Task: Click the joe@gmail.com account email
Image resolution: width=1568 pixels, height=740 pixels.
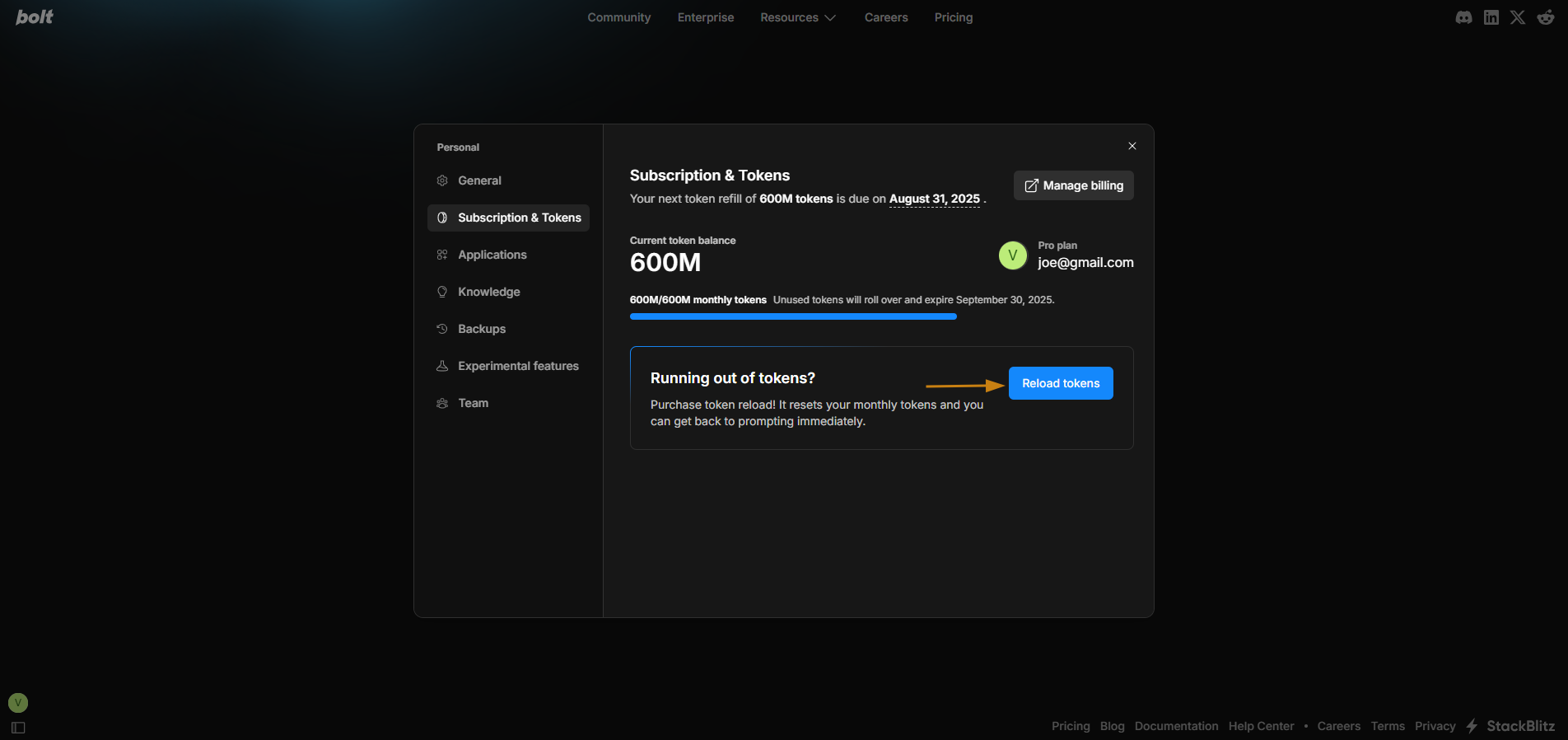Action: pyautogui.click(x=1085, y=263)
